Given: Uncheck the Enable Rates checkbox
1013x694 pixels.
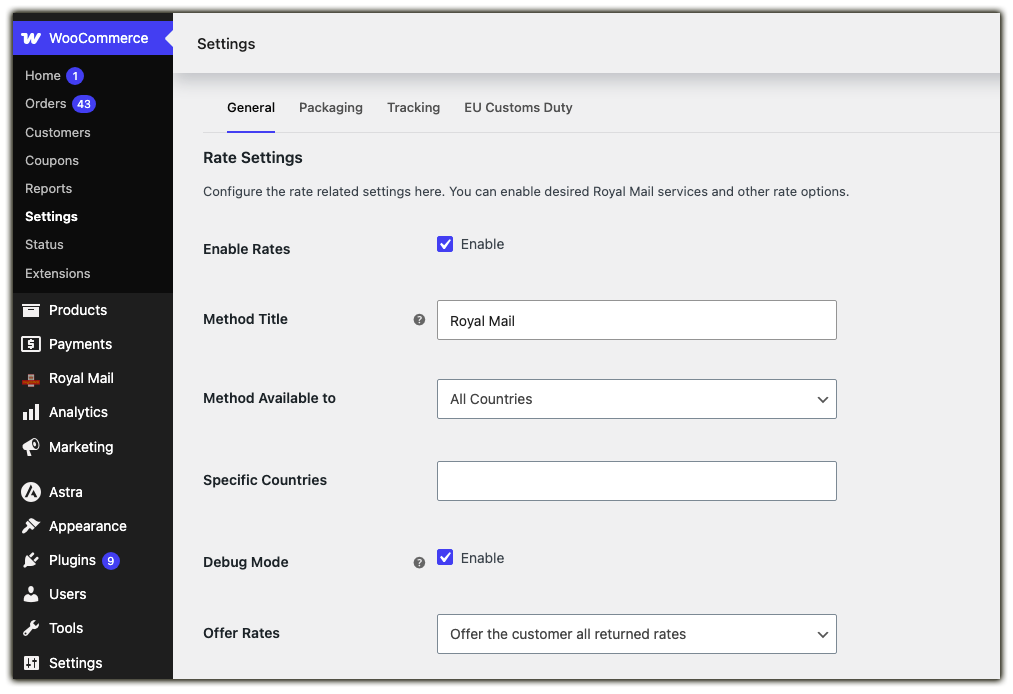Looking at the screenshot, I should 444,244.
